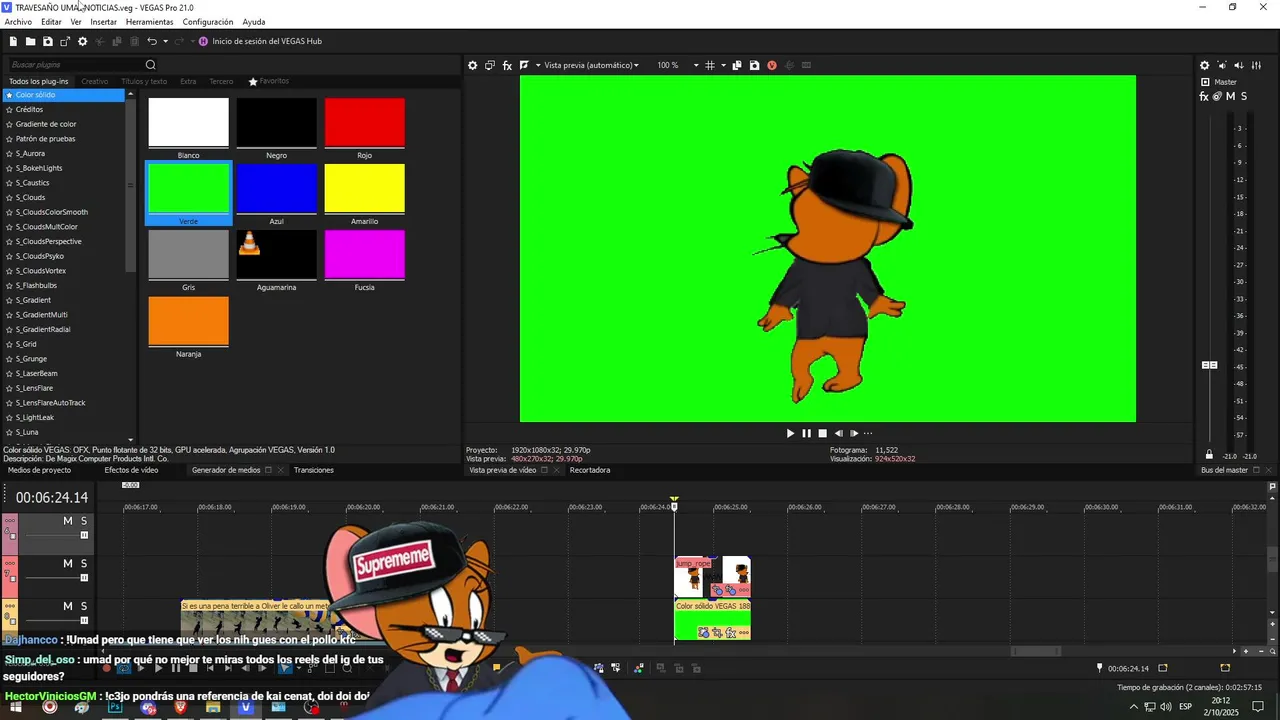Open project properties gear in main toolbar
Viewport: 1280px width, 720px height.
[x=82, y=41]
